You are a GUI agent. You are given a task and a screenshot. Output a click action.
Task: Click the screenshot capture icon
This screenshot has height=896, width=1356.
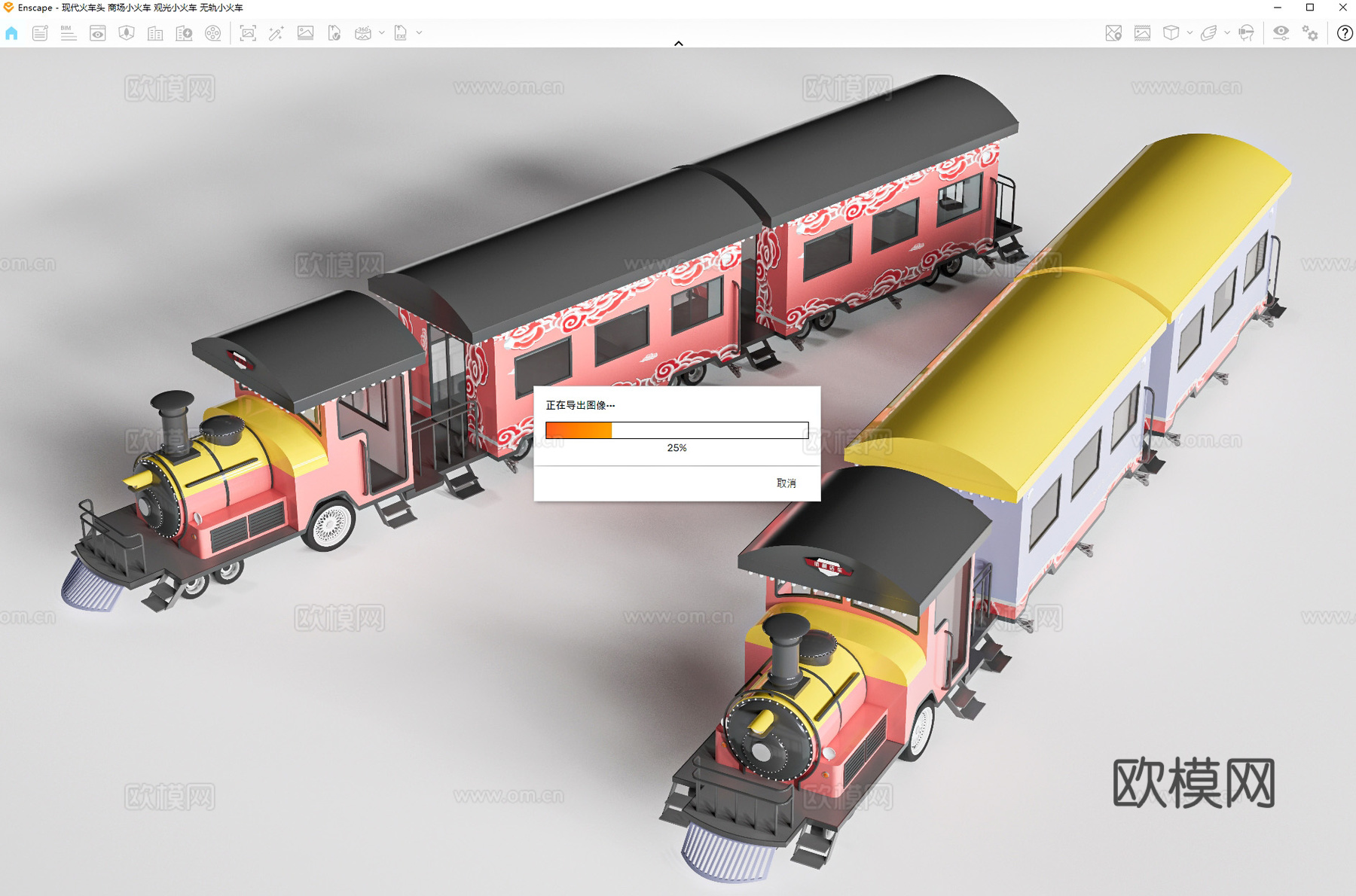tap(248, 33)
